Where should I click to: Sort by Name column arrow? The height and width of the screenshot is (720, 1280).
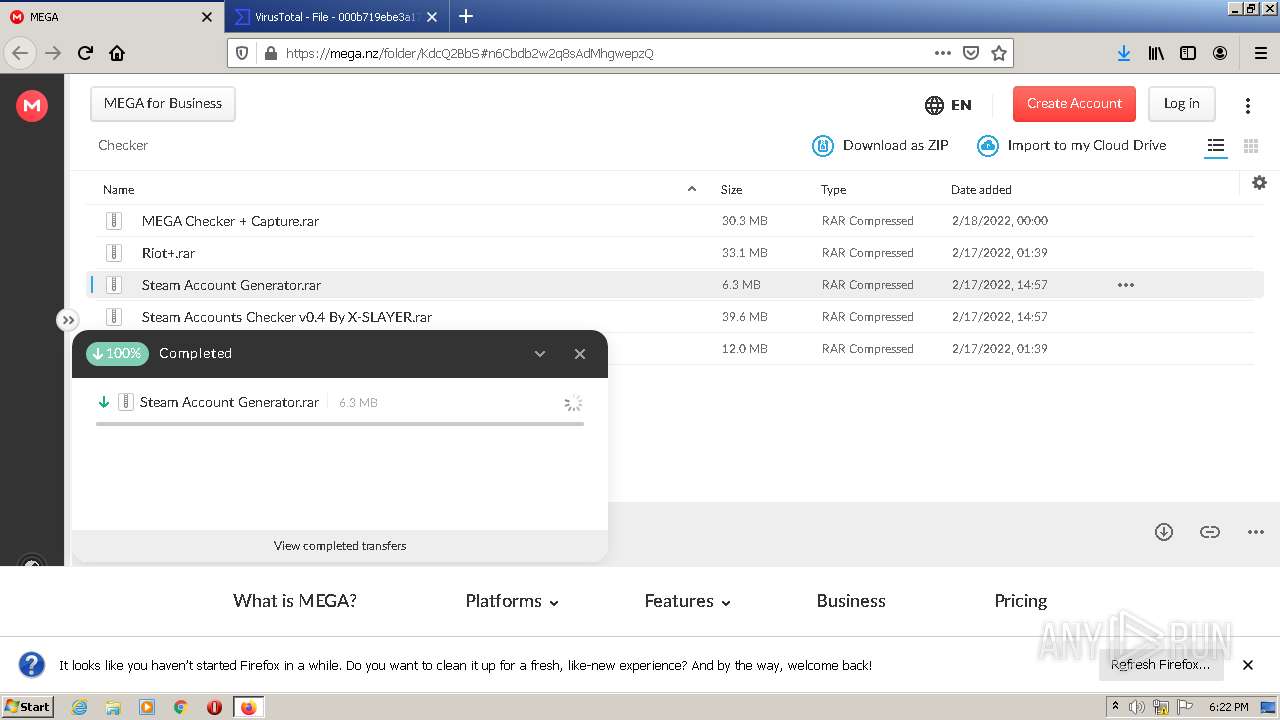(x=691, y=189)
